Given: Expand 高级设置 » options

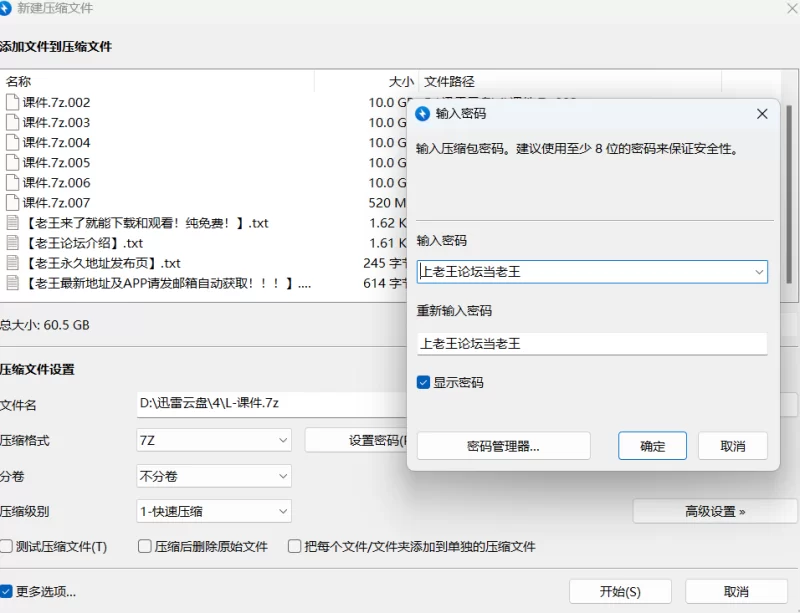Looking at the screenshot, I should pos(715,511).
